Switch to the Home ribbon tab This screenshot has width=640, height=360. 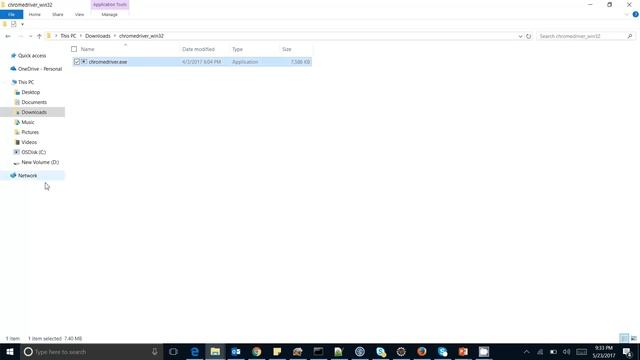click(35, 14)
